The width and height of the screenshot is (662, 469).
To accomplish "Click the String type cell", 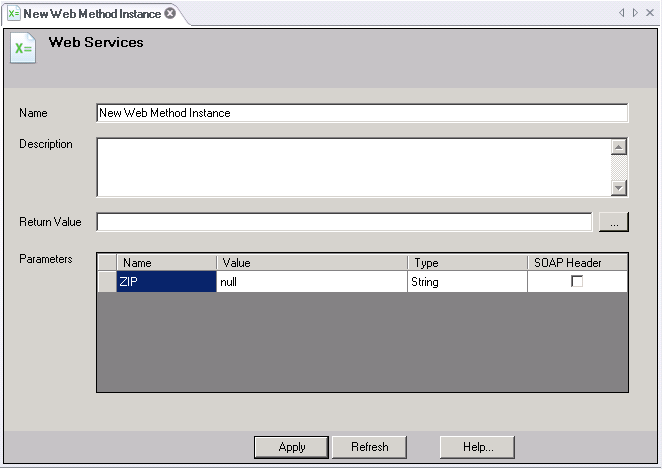I will point(467,282).
